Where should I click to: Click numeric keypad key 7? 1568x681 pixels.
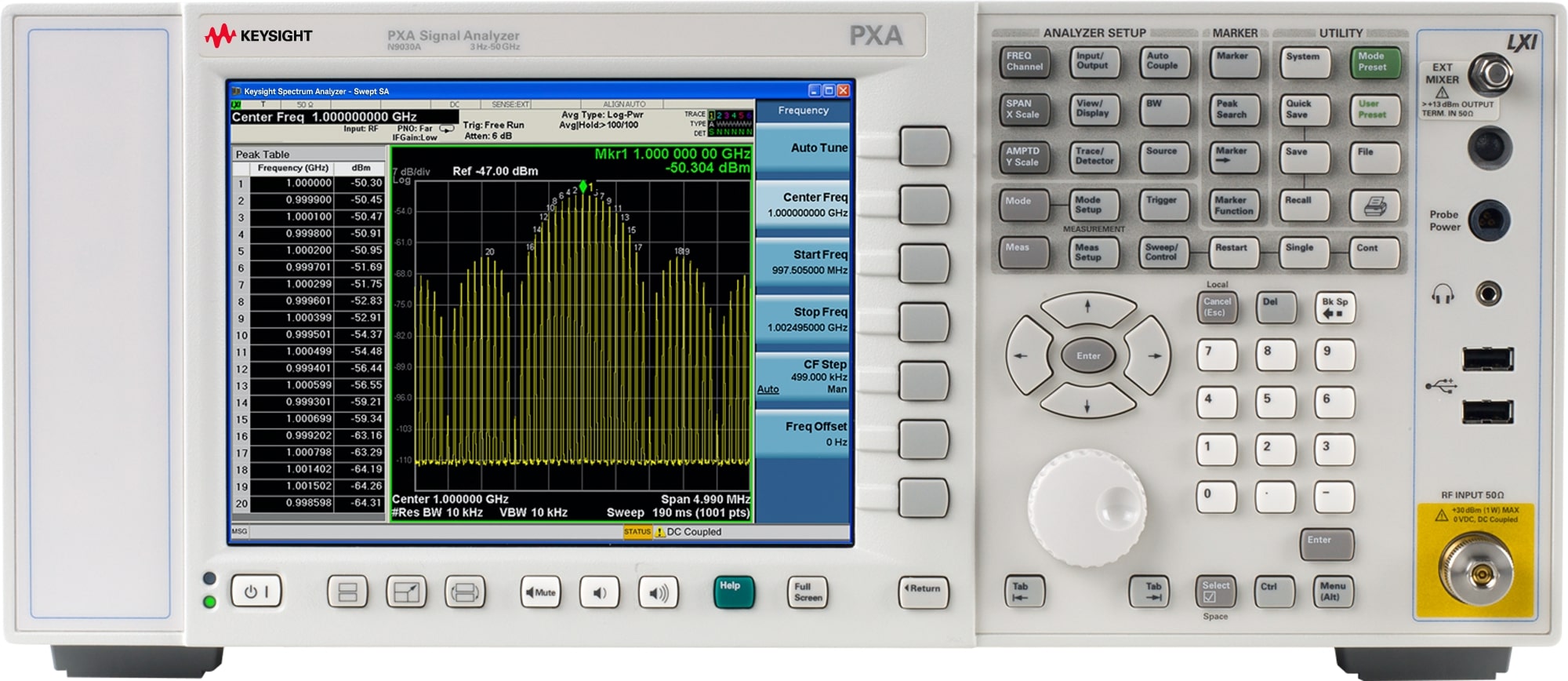click(x=1217, y=355)
